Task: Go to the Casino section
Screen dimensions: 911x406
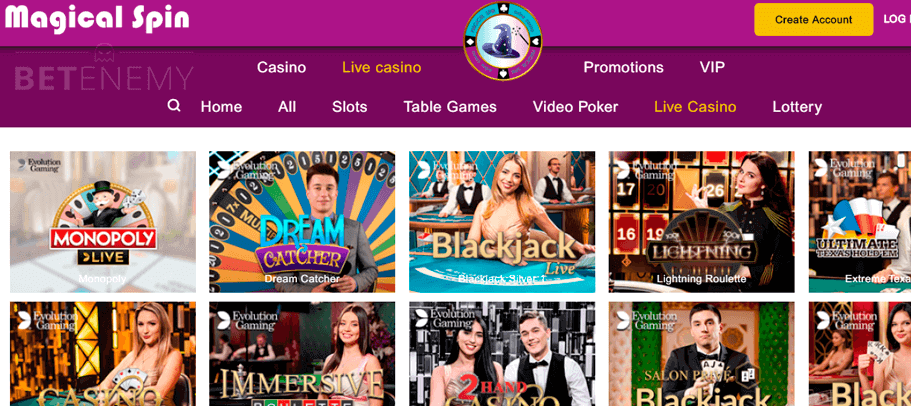Action: (x=281, y=67)
